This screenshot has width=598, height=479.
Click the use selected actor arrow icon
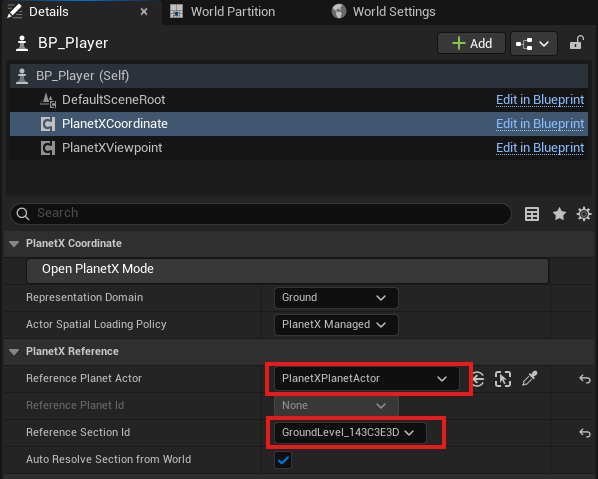478,379
